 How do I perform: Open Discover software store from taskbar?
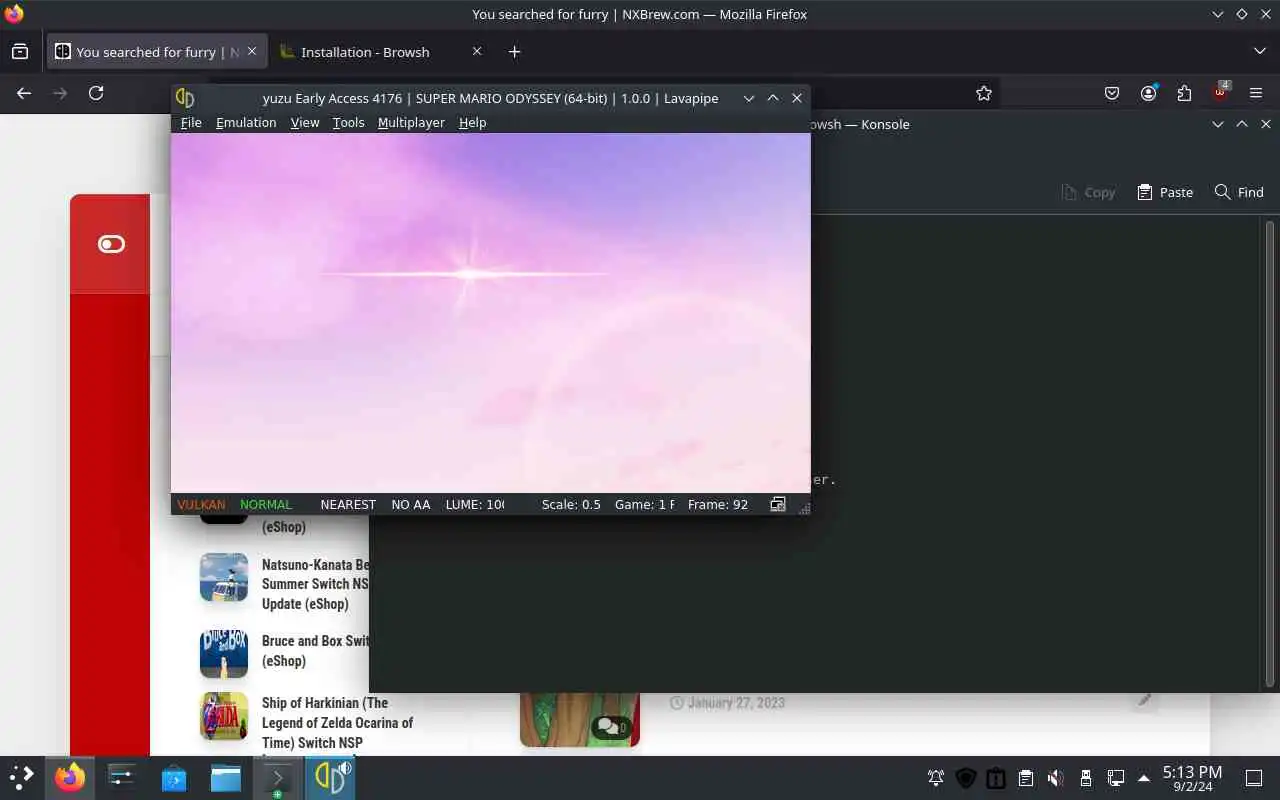pyautogui.click(x=174, y=777)
